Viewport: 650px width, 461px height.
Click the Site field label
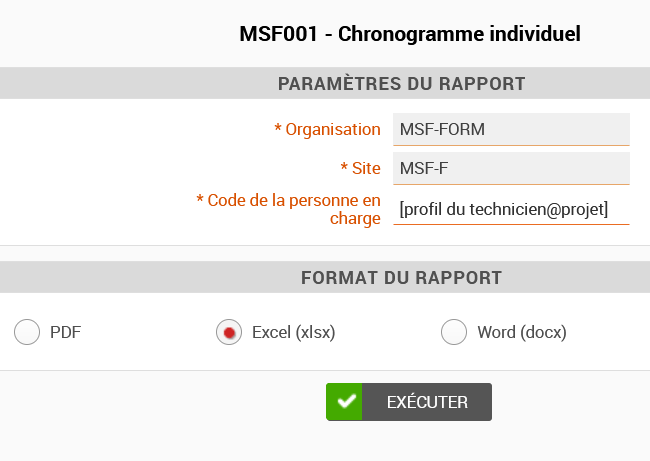(366, 168)
